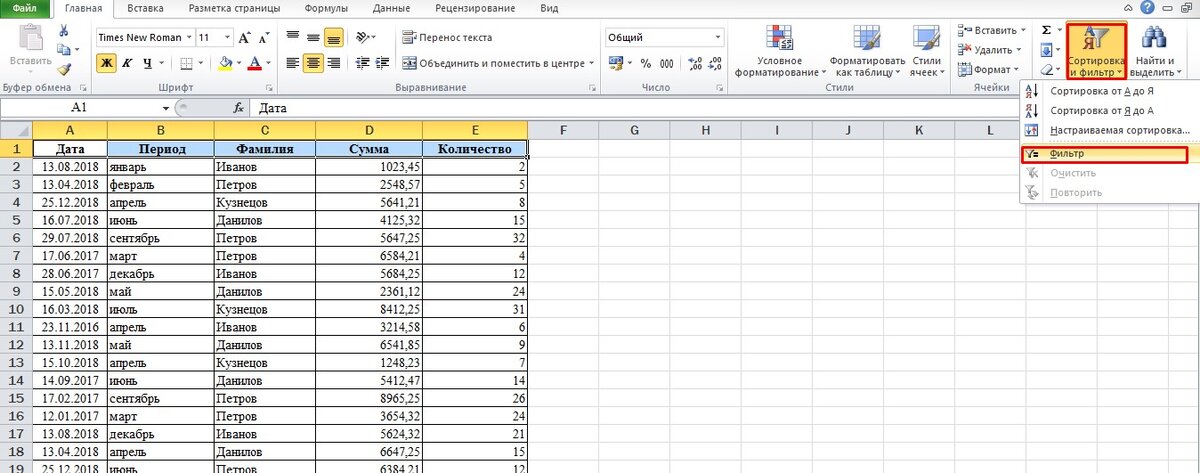Toggle bottom vertical alignment

333,37
